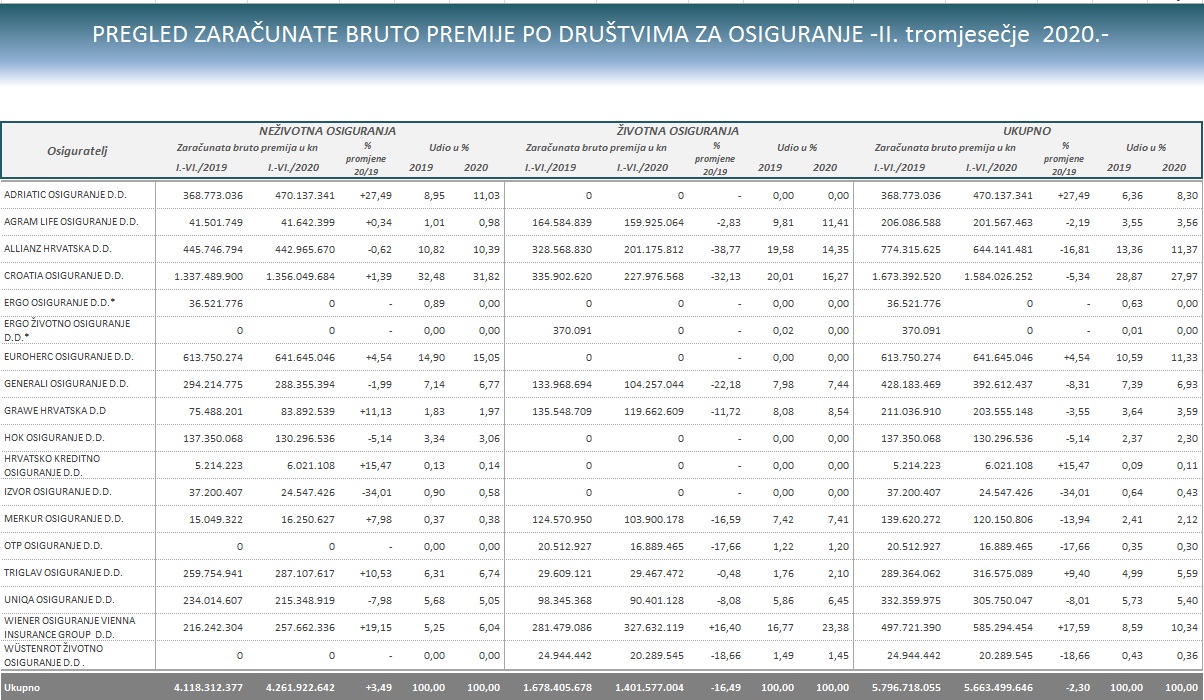Viewport: 1204px width, 700px height.
Task: Click the ŽIVOTNA OSIGURANJA section header
Action: pos(676,130)
